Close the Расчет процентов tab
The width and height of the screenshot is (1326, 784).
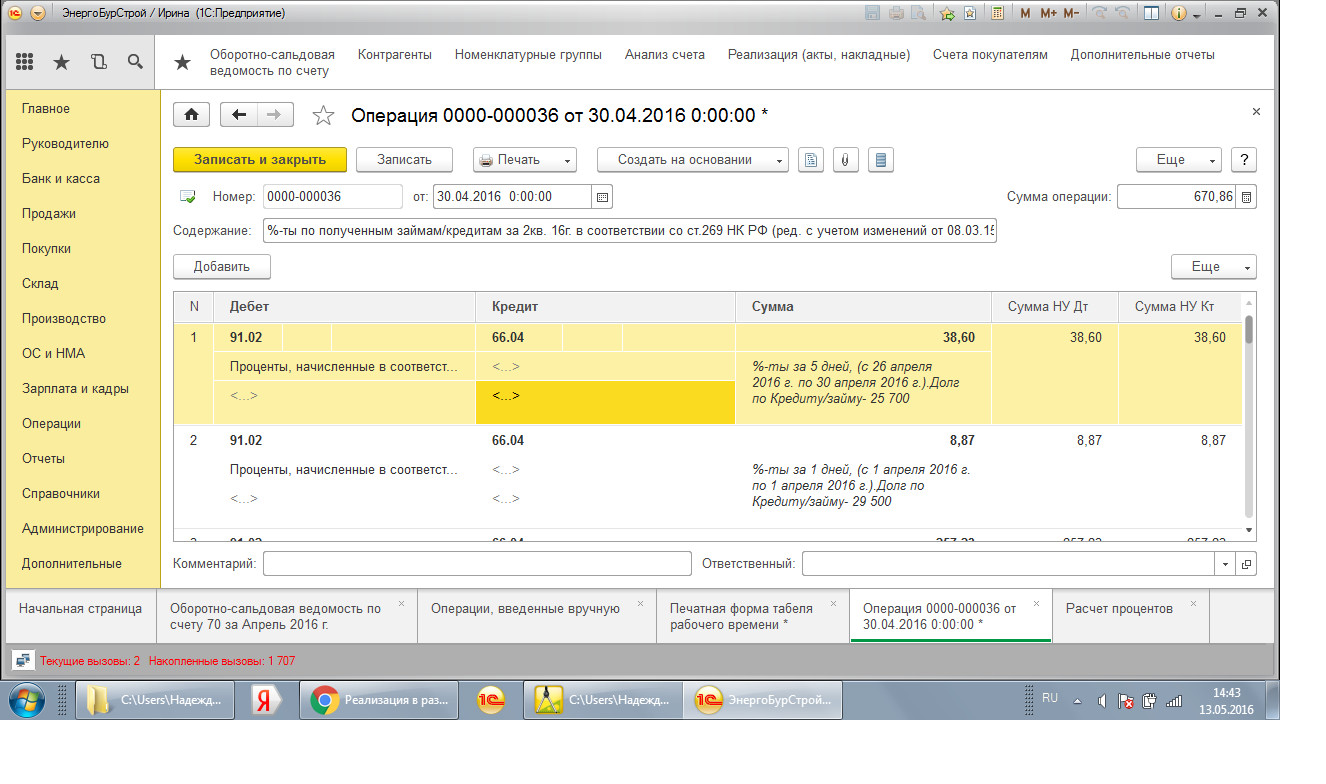(1194, 604)
